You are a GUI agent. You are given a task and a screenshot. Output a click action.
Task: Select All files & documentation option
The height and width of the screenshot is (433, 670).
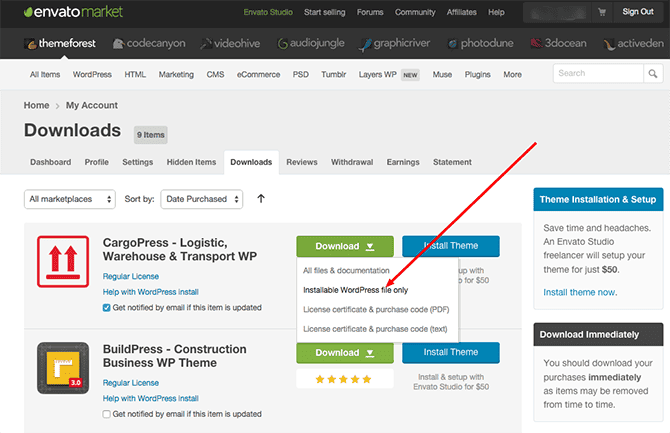[346, 271]
